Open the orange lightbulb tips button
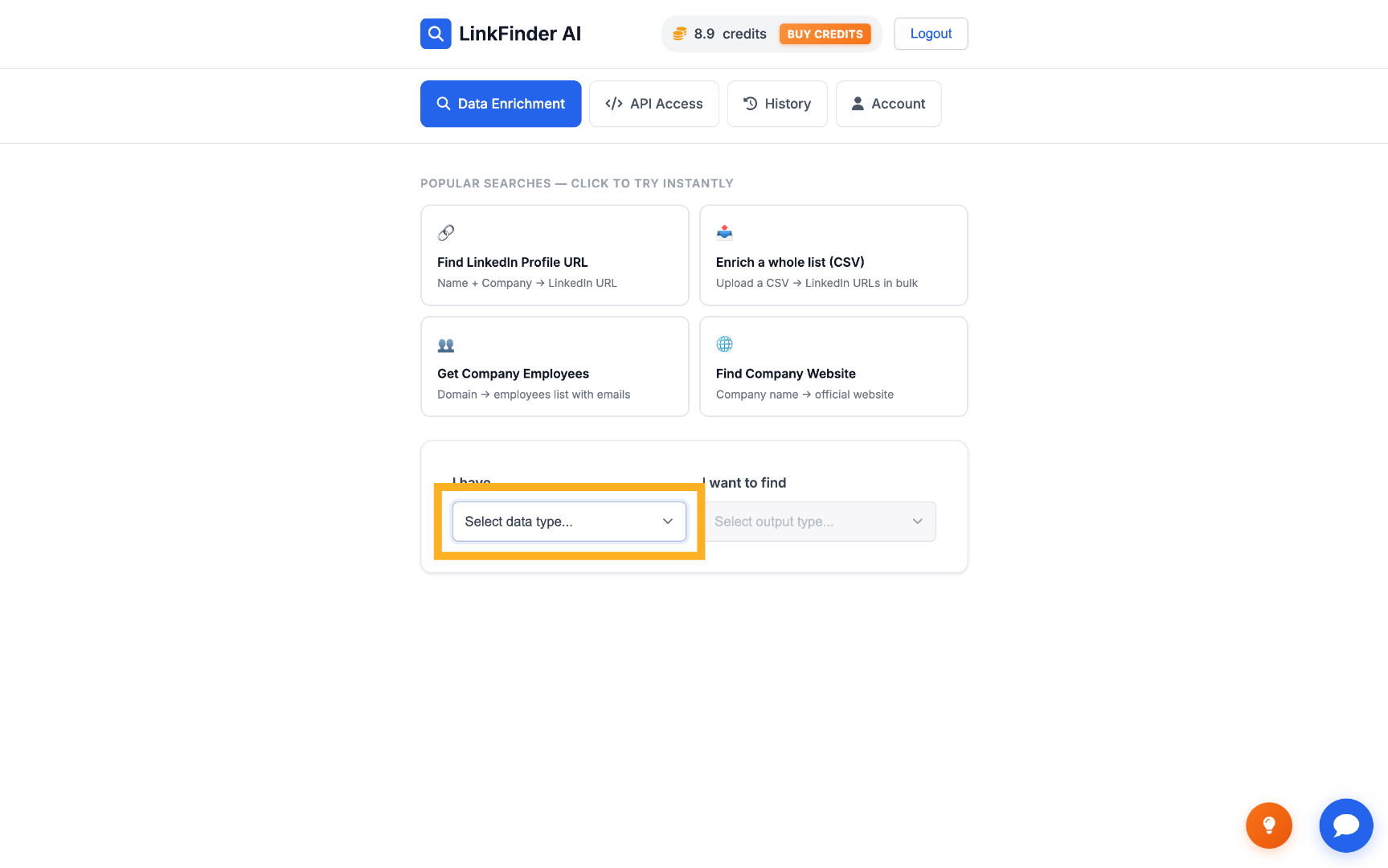 pyautogui.click(x=1269, y=825)
